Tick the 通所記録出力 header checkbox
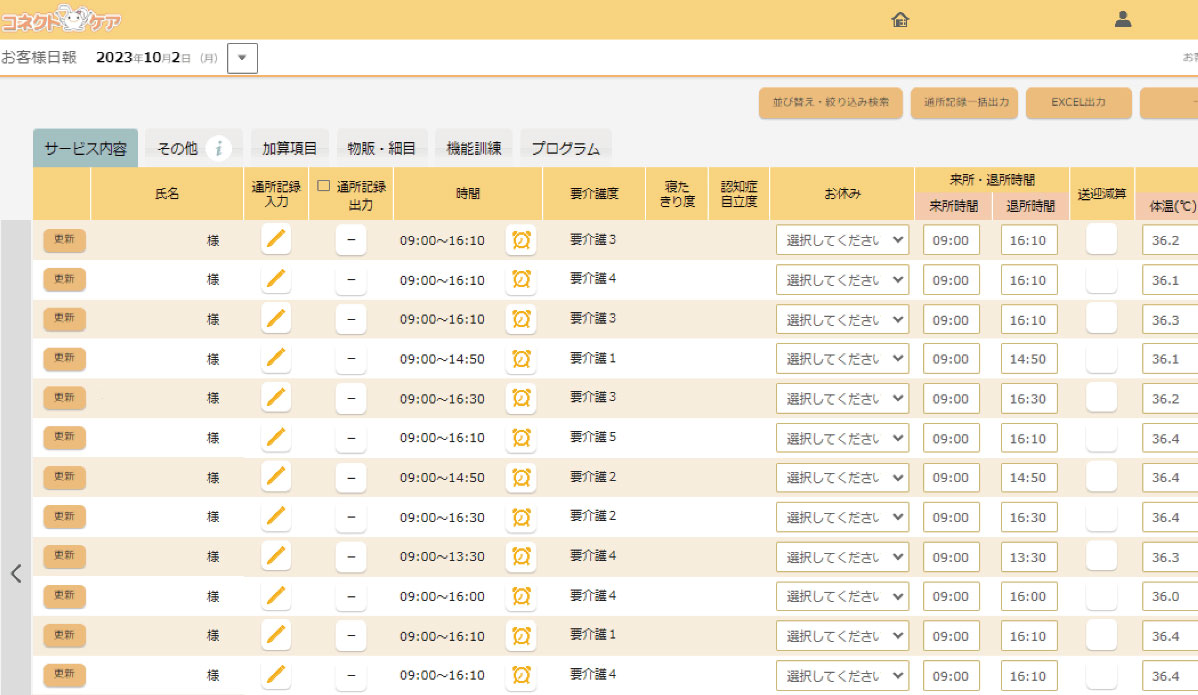The width and height of the screenshot is (1198, 695). (x=324, y=186)
